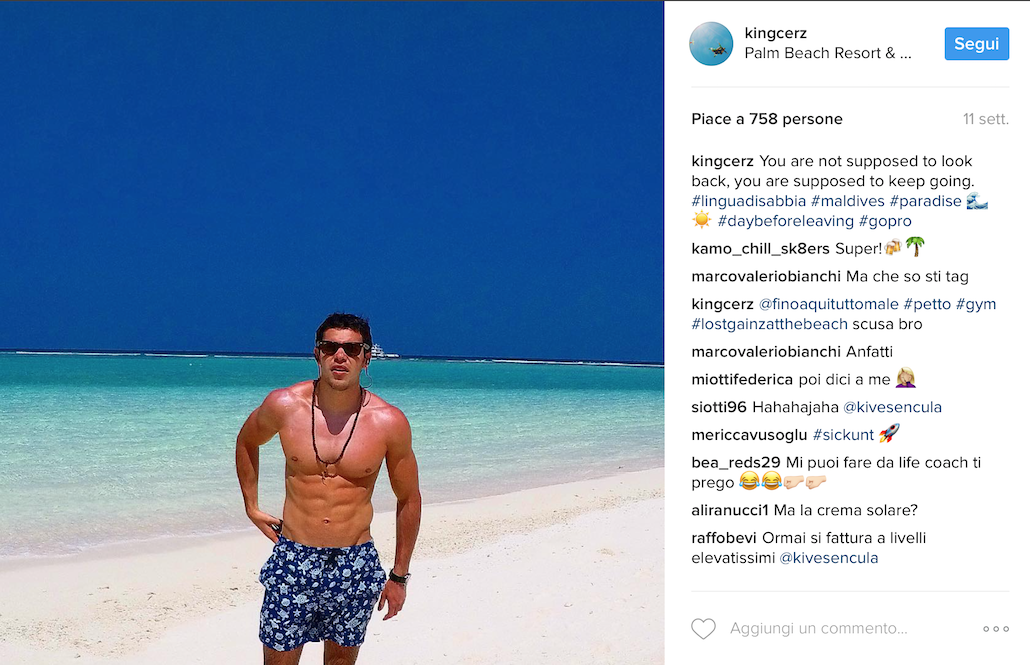
Task: Open the #sickunt hashtag
Action: pos(843,435)
